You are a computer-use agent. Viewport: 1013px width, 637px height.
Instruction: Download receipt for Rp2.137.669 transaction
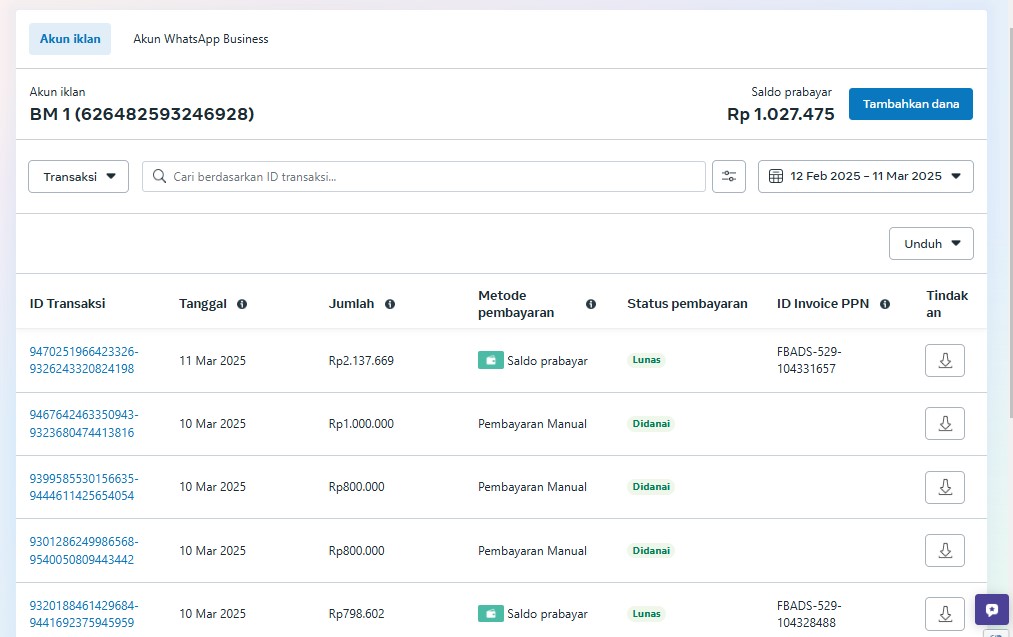[944, 360]
